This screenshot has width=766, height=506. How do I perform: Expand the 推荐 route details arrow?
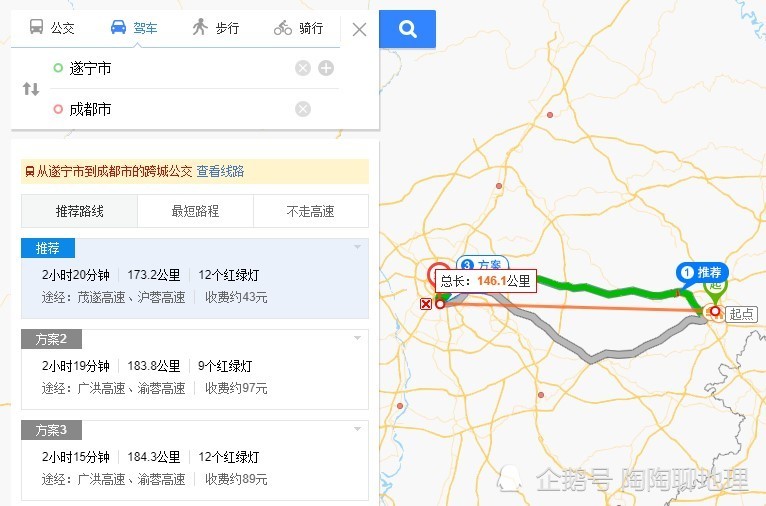(x=358, y=247)
